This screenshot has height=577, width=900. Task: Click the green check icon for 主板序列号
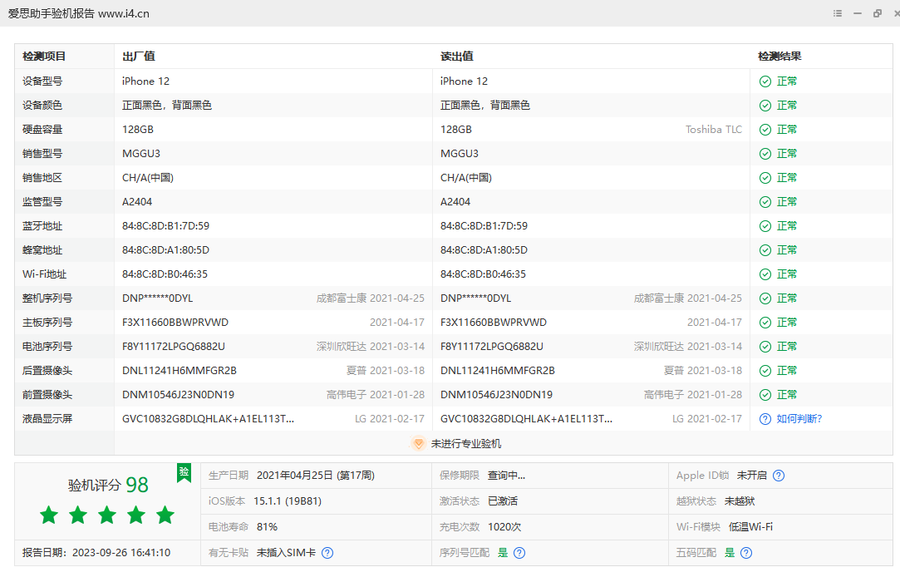click(x=765, y=323)
